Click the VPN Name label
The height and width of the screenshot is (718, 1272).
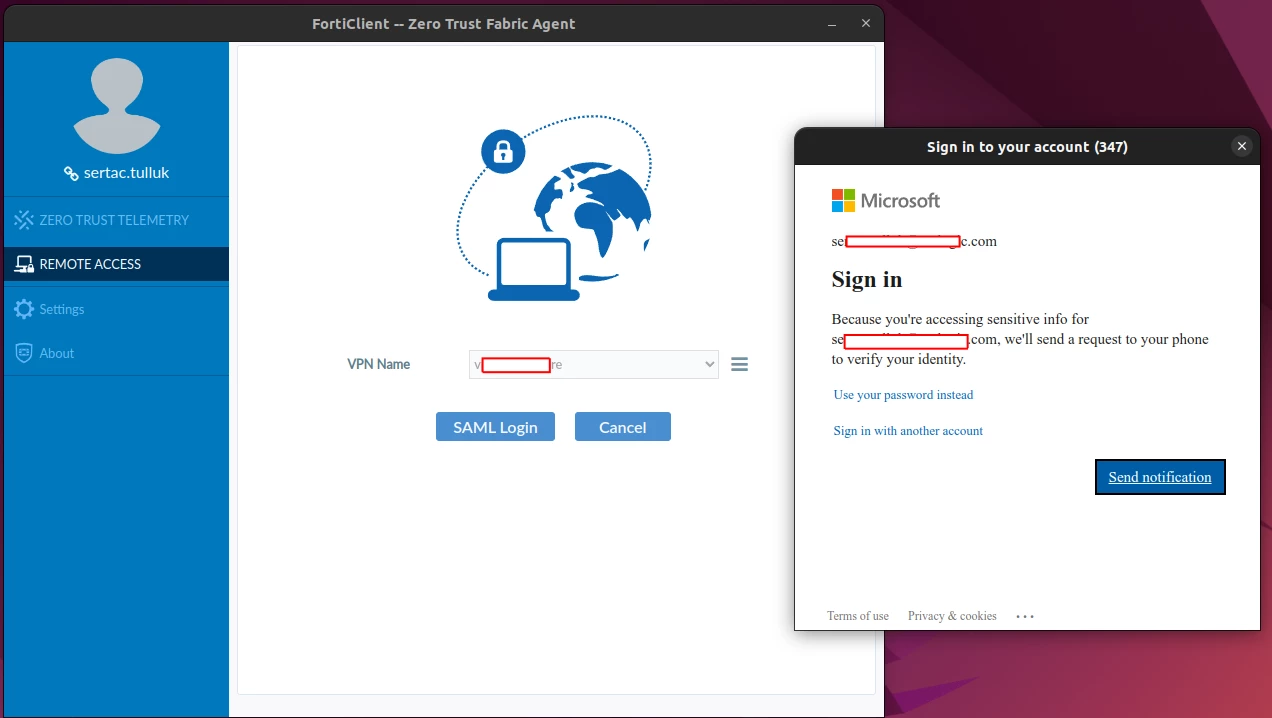click(x=379, y=364)
